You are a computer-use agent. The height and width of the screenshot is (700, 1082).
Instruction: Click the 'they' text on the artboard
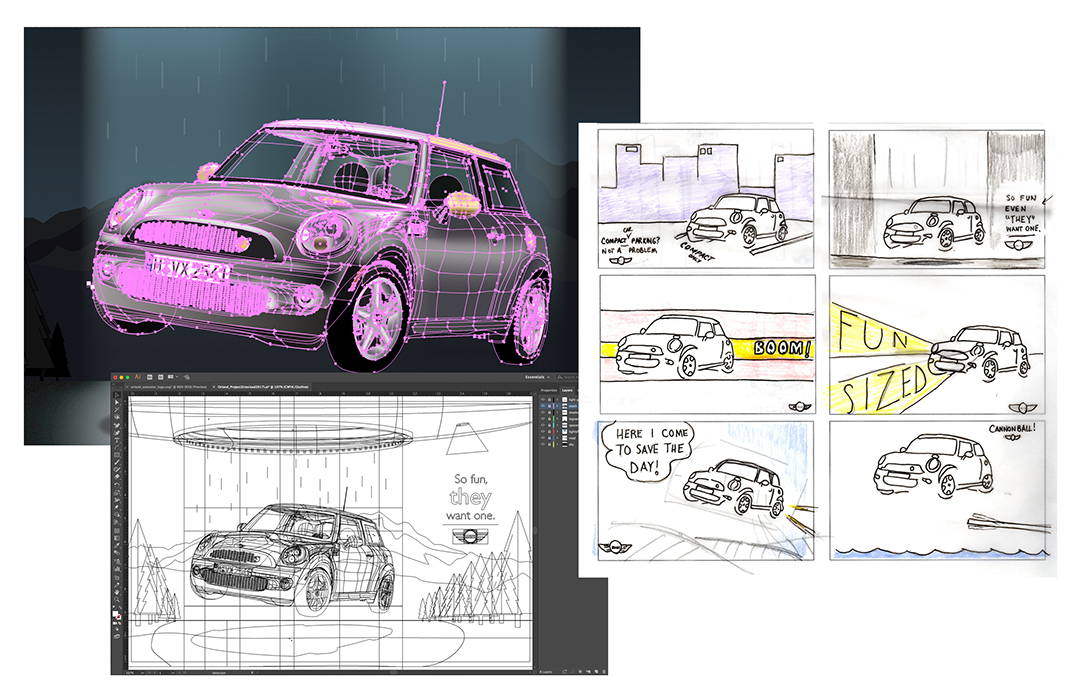point(470,497)
